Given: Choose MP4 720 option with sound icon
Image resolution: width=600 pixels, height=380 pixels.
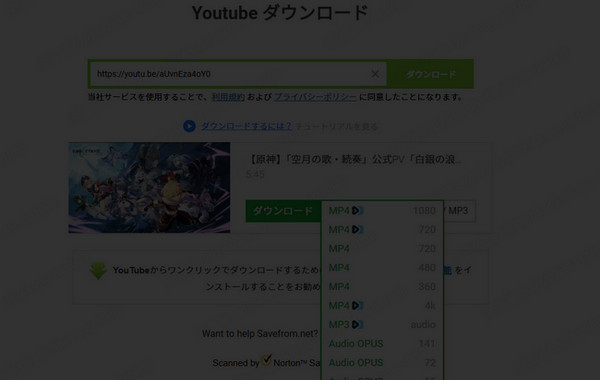Looking at the screenshot, I should tap(382, 230).
